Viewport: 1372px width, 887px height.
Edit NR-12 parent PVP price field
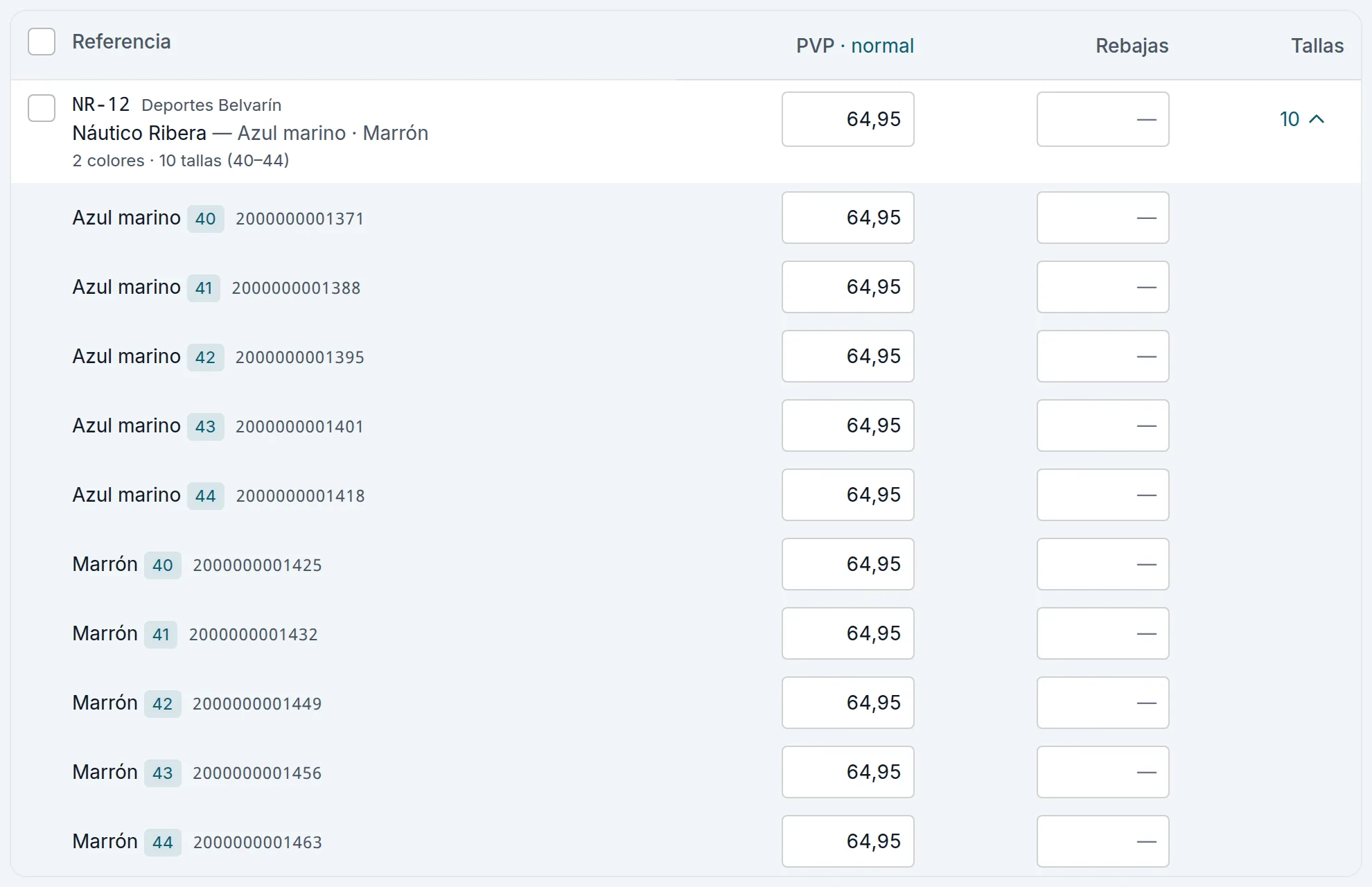pyautogui.click(x=848, y=119)
